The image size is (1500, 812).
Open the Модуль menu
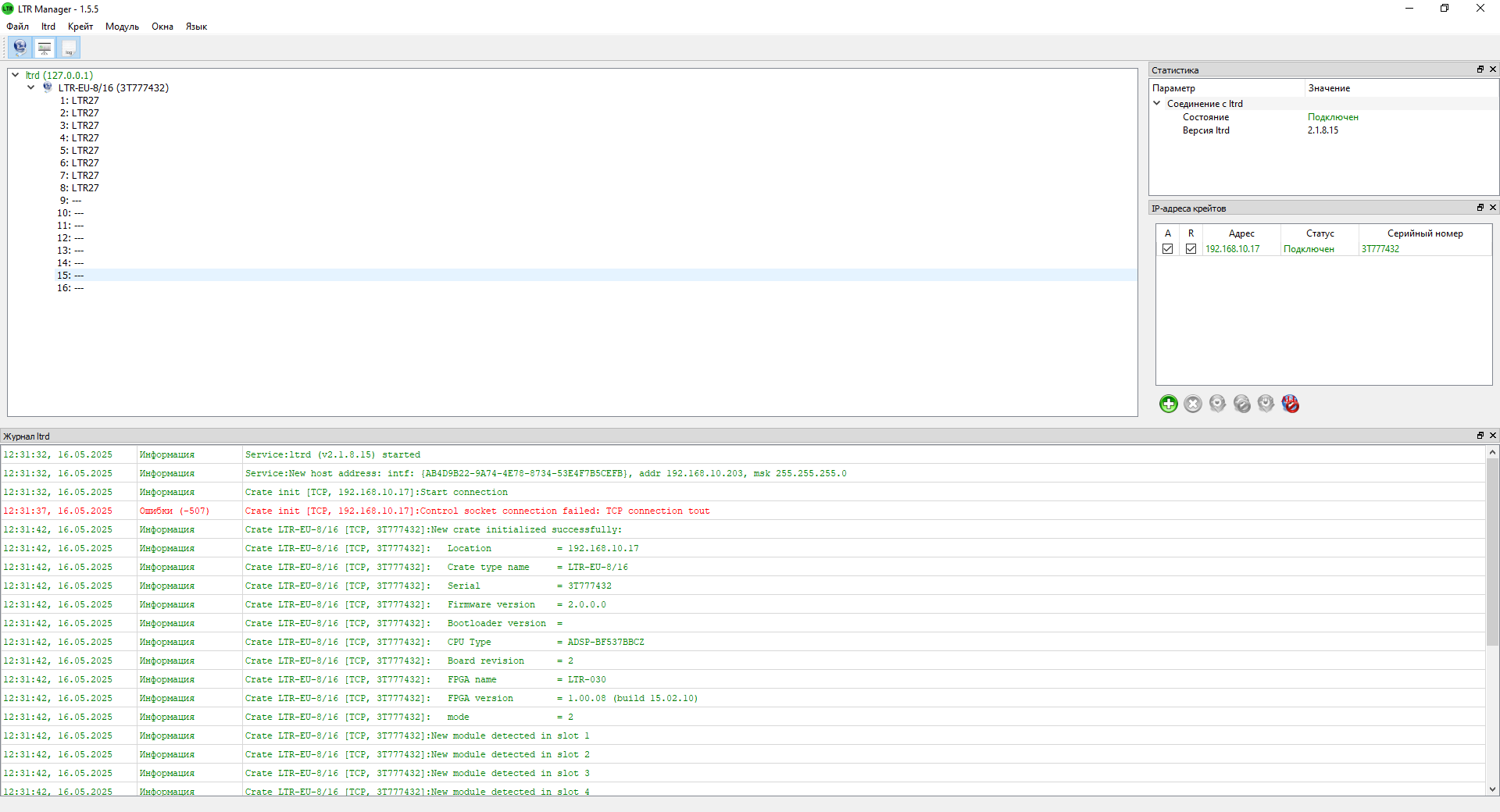(x=122, y=27)
